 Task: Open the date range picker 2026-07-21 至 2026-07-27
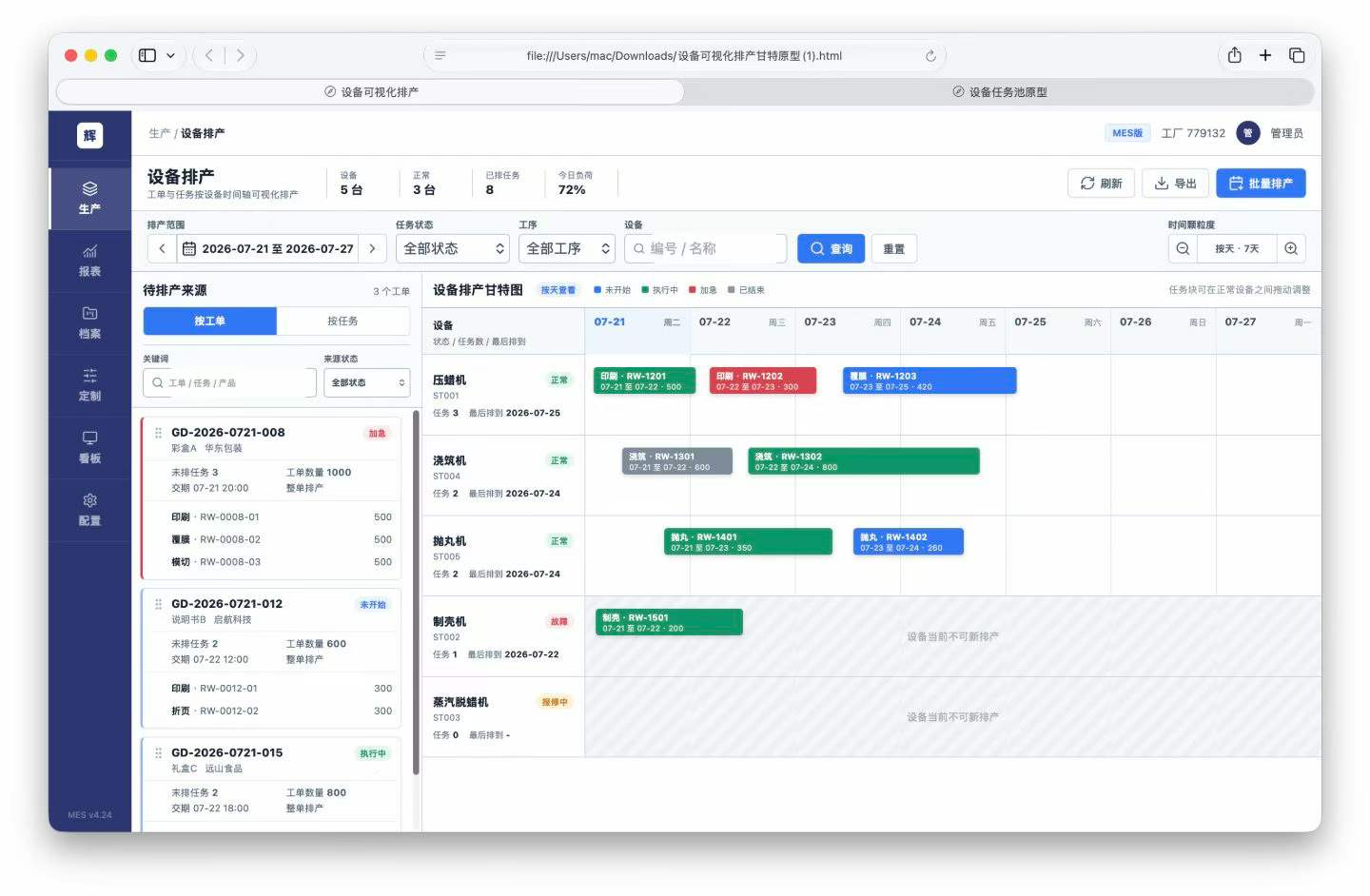[x=267, y=248]
